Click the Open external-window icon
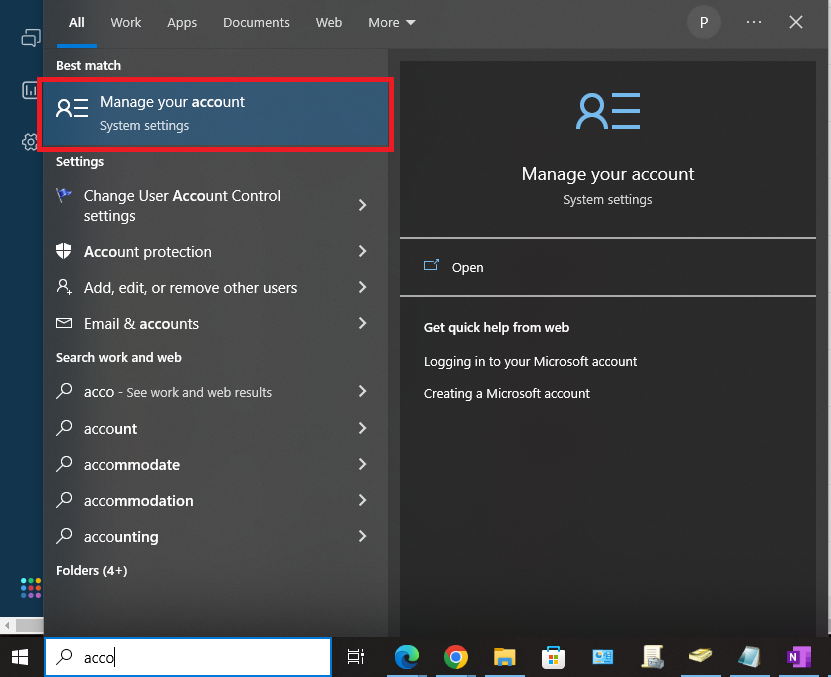831x677 pixels. coord(431,265)
